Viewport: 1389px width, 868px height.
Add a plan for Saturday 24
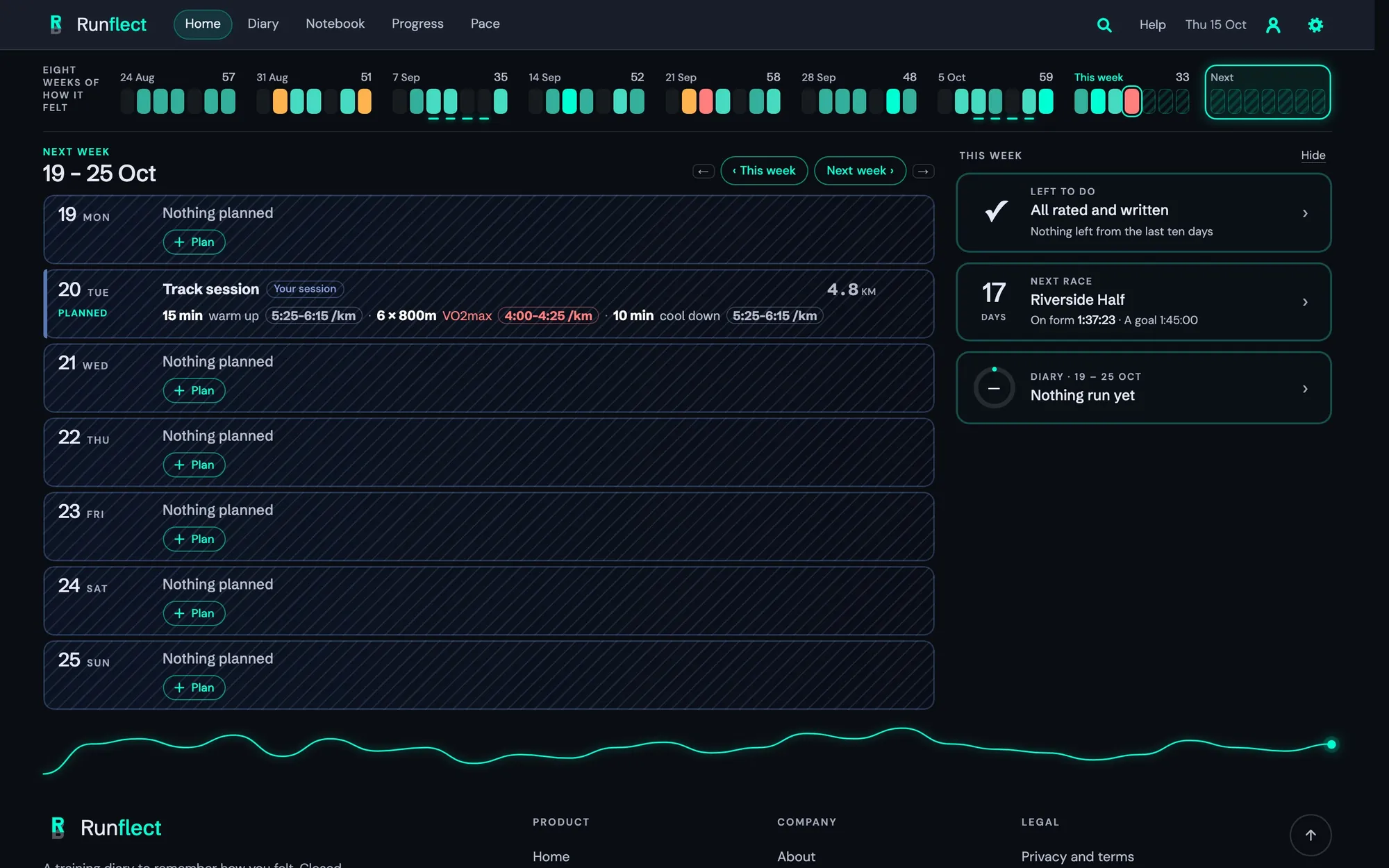194,613
